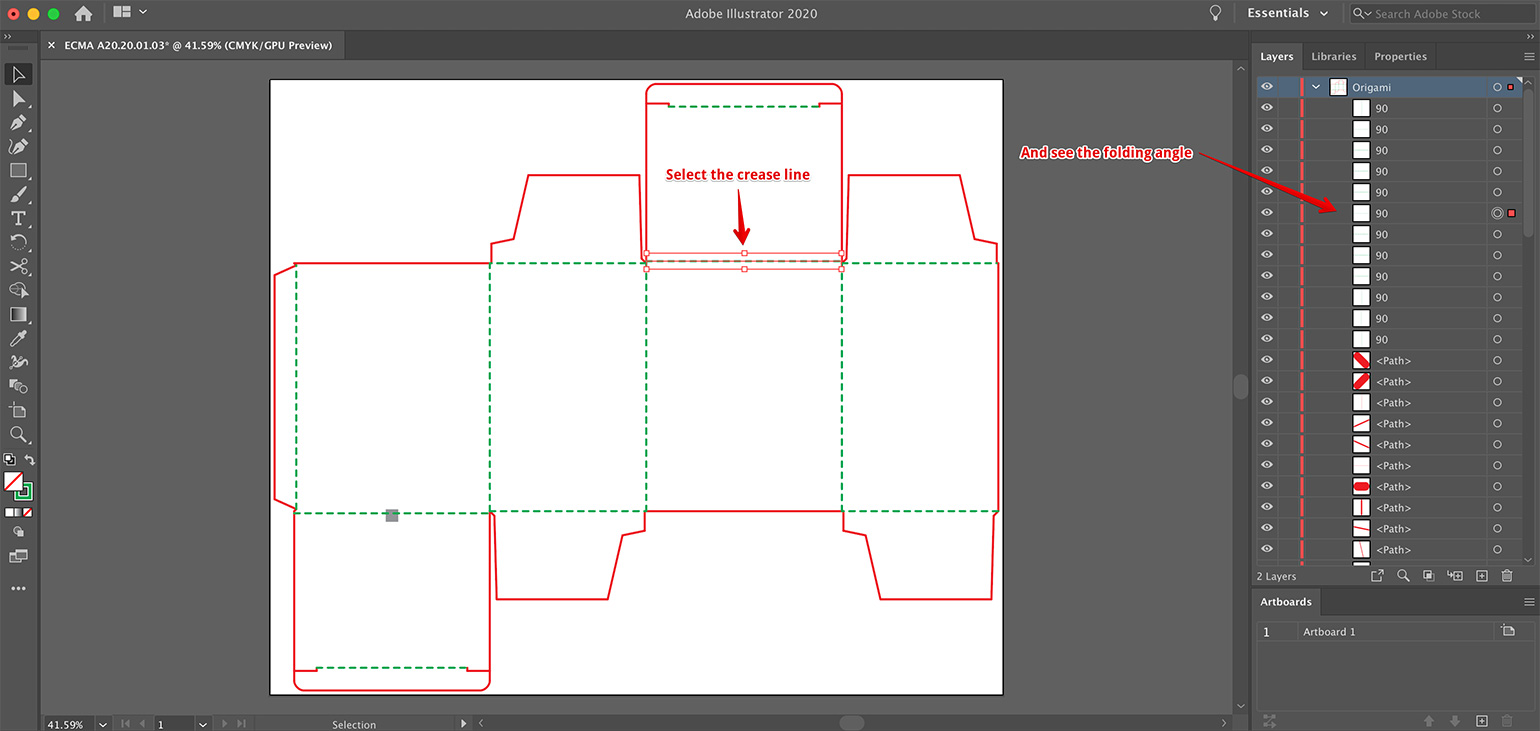Collapse the Origami layer tree

click(1316, 87)
